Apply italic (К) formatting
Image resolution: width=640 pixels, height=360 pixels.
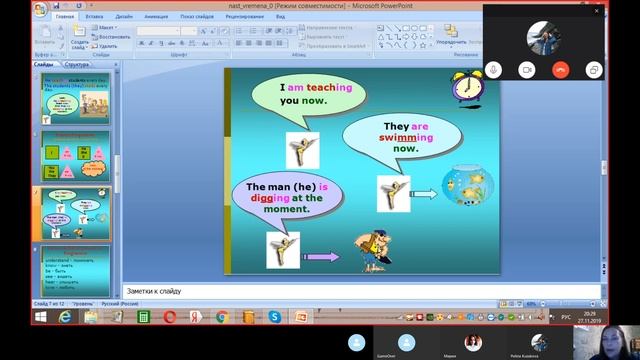(151, 43)
